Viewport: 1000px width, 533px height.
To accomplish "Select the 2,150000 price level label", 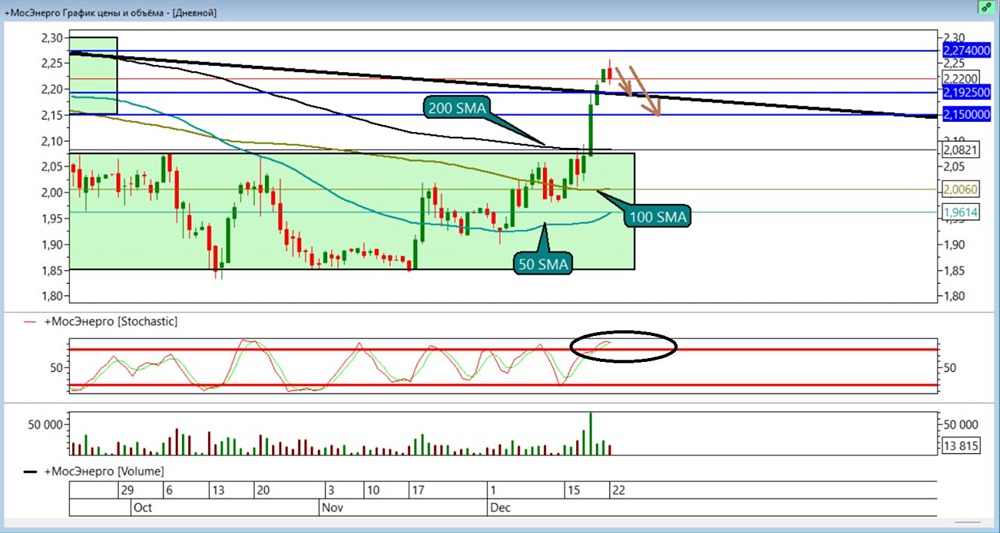I will (x=966, y=115).
